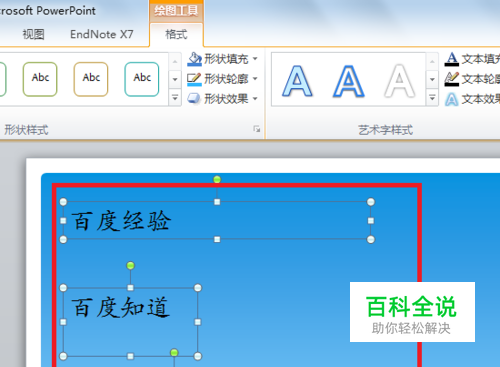Click the 文本轮廓 text outline icon
500x367 pixels.
[452, 79]
